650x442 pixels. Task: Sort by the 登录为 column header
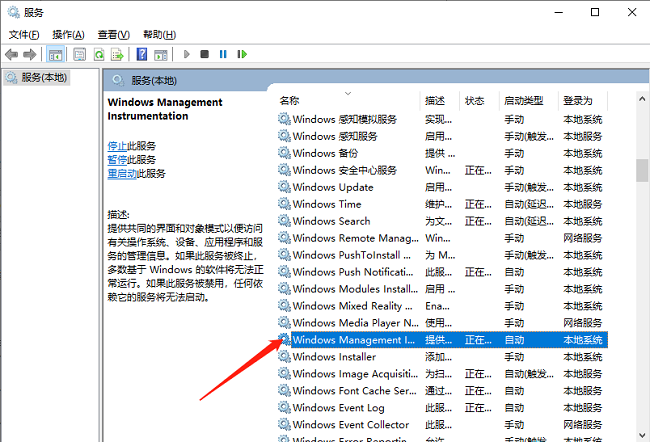click(583, 101)
